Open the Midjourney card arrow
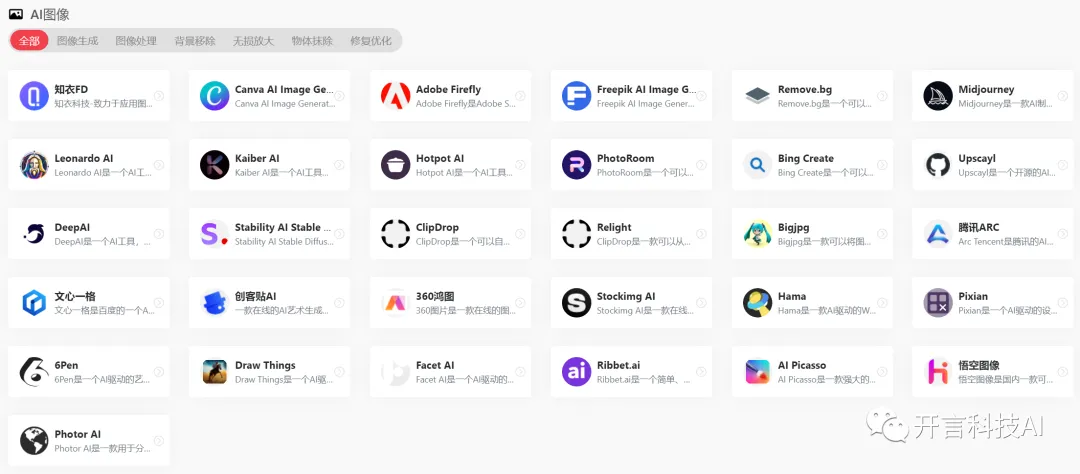This screenshot has height=474, width=1080. point(1063,96)
